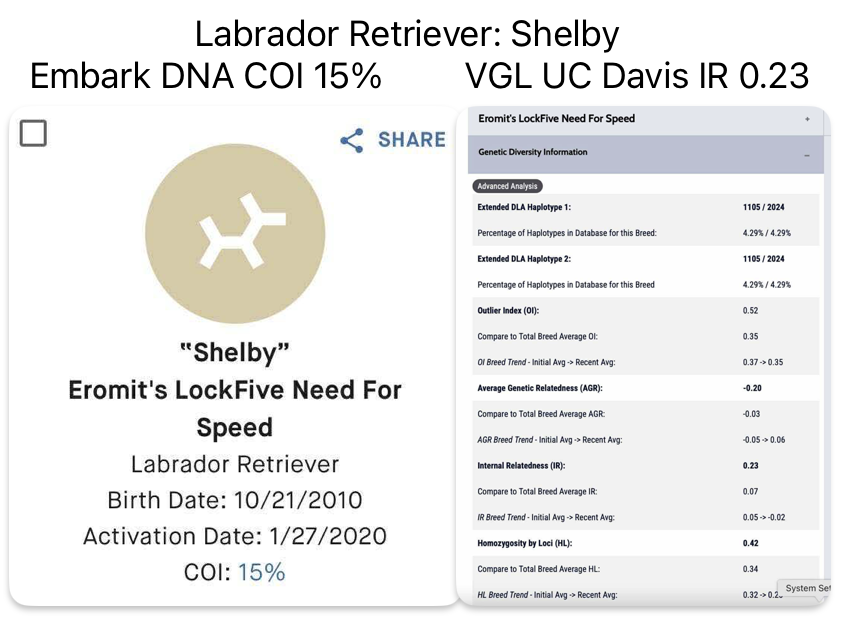
Task: Click the gold Embark logo avatar
Action: coord(235,232)
